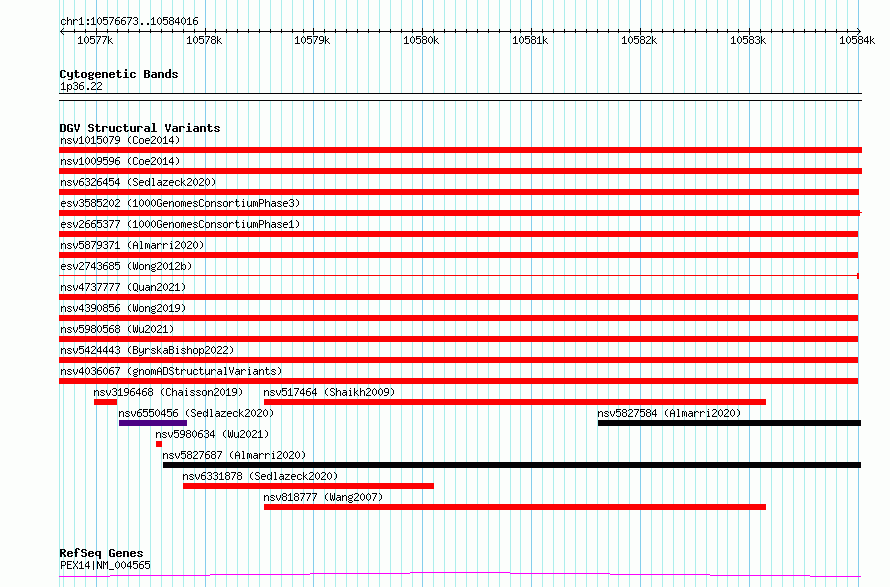This screenshot has width=890, height=587.
Task: Open nsv6326454 (Sedlazeck2020) variant label
Action: tap(138, 182)
